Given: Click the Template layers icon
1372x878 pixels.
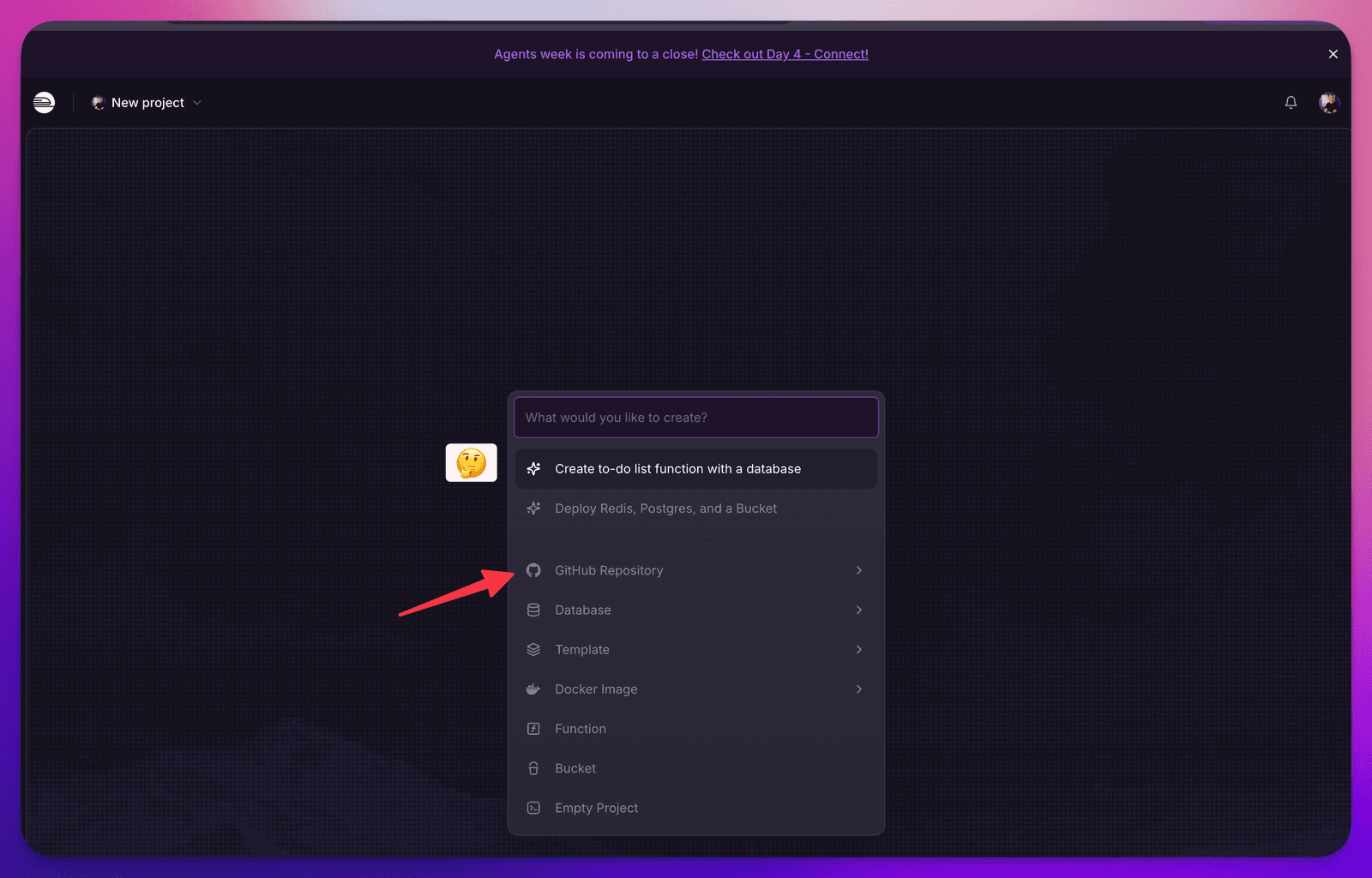Looking at the screenshot, I should pos(533,649).
